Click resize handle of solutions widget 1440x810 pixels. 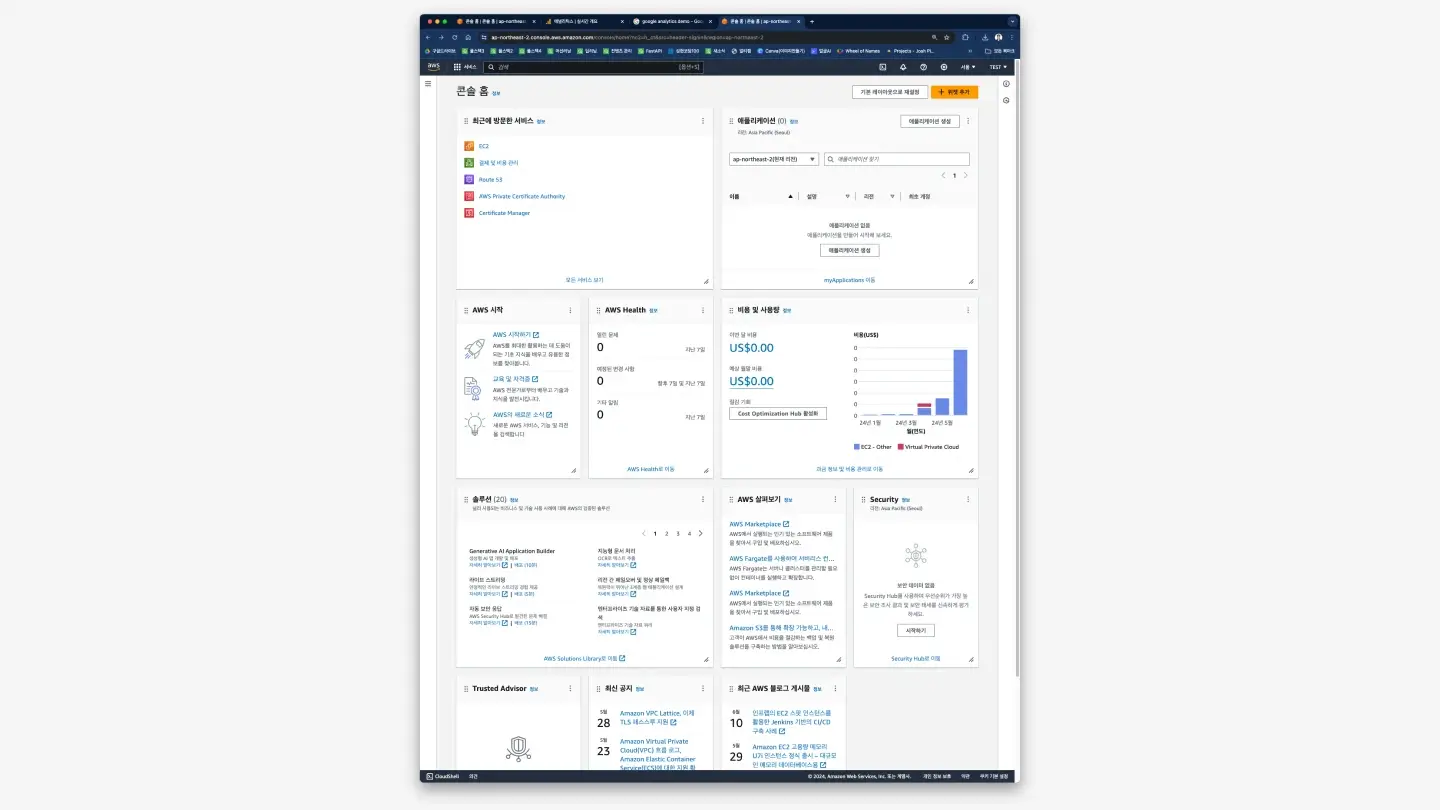[706, 659]
